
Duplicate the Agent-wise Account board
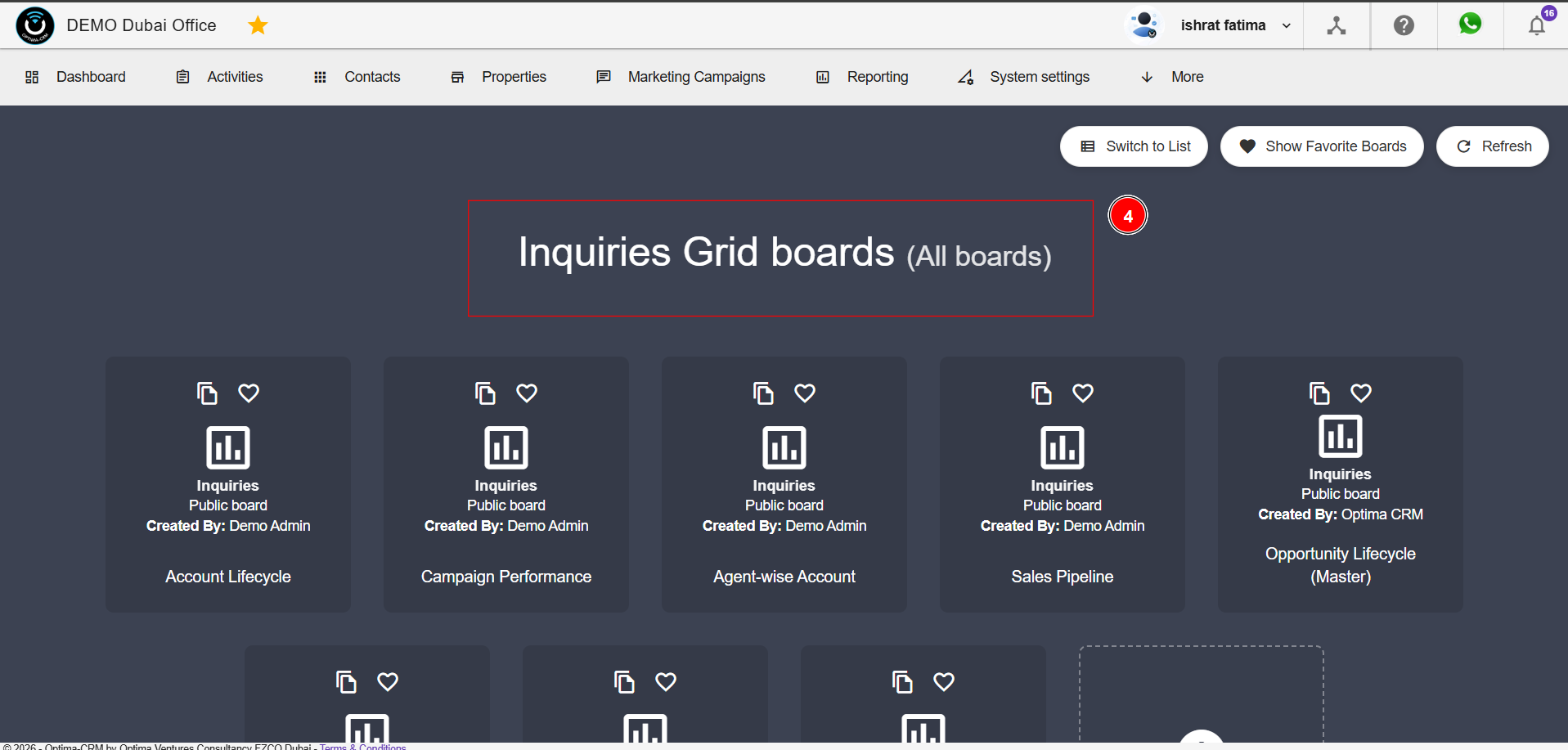pyautogui.click(x=763, y=393)
